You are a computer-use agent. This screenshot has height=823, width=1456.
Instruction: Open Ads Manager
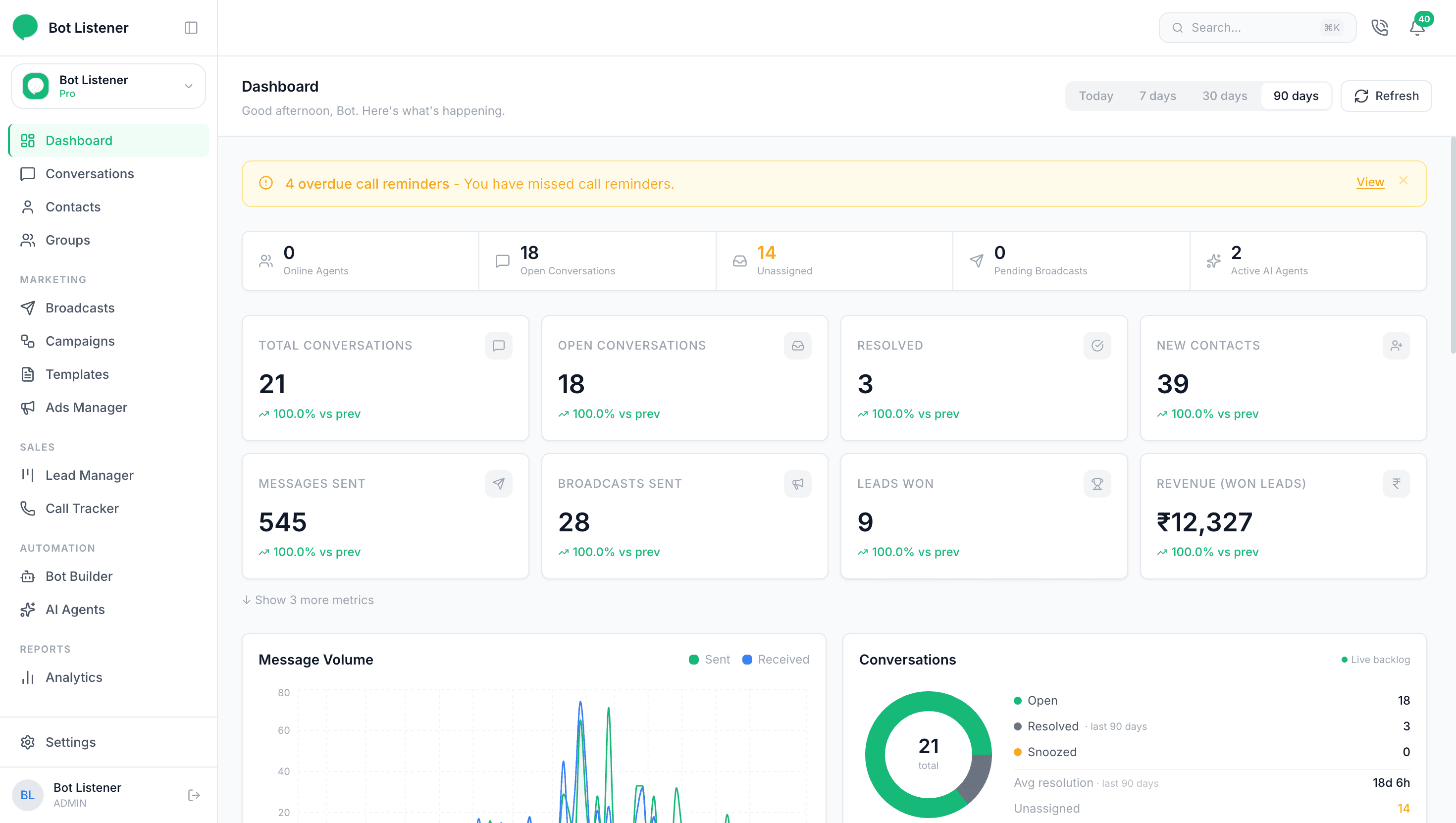108,408
